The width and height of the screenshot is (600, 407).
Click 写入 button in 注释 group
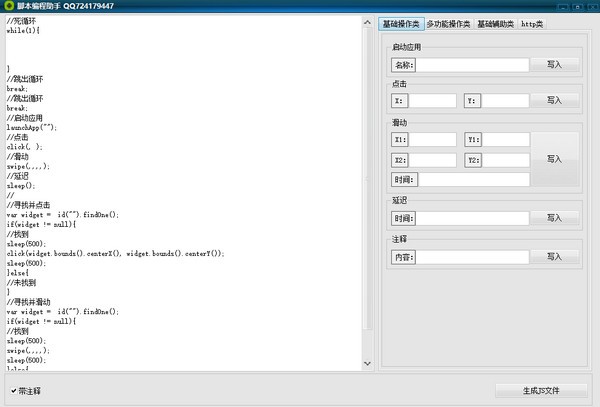(x=554, y=257)
